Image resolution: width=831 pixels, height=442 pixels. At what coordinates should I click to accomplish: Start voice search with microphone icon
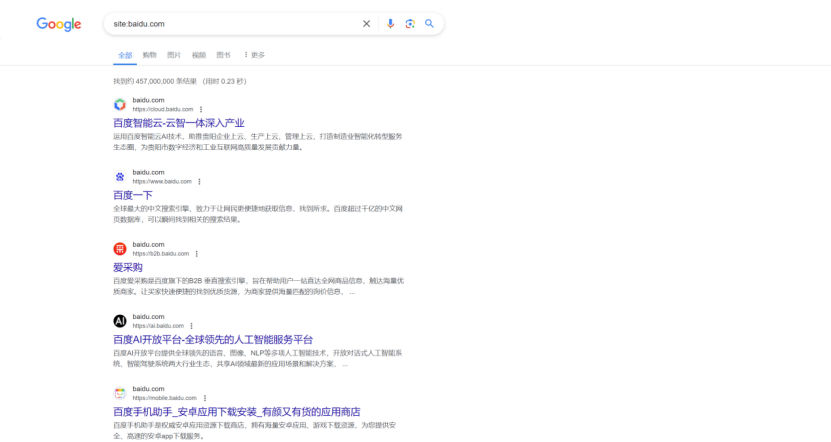pos(391,24)
